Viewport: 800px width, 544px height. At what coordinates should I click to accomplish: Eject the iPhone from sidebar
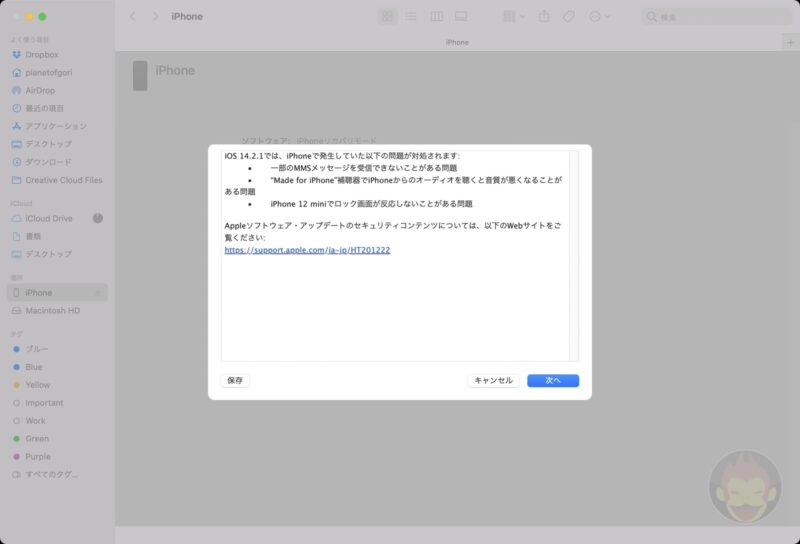coord(97,293)
